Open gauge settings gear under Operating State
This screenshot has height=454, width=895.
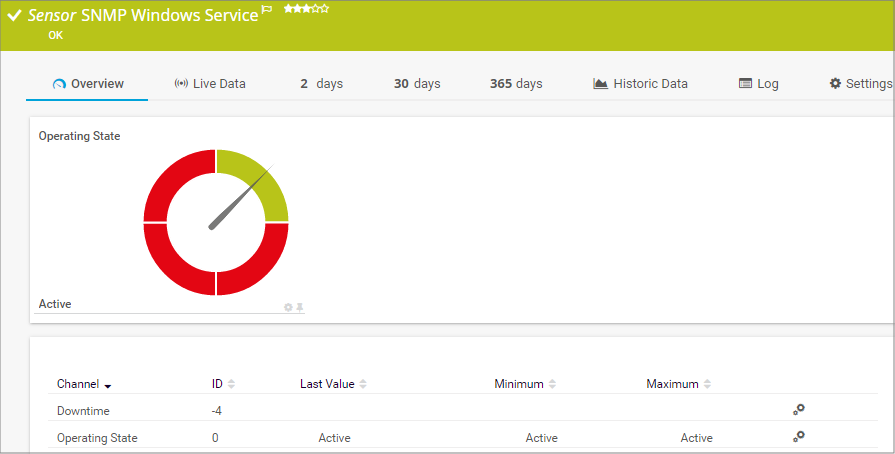click(x=288, y=307)
